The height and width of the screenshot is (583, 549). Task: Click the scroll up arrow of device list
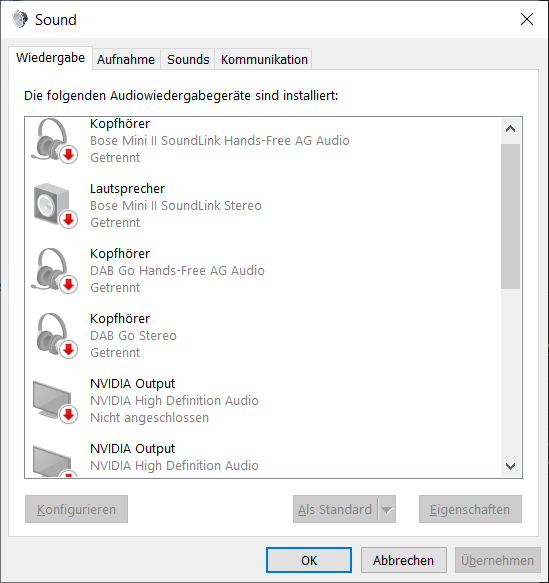[x=510, y=129]
